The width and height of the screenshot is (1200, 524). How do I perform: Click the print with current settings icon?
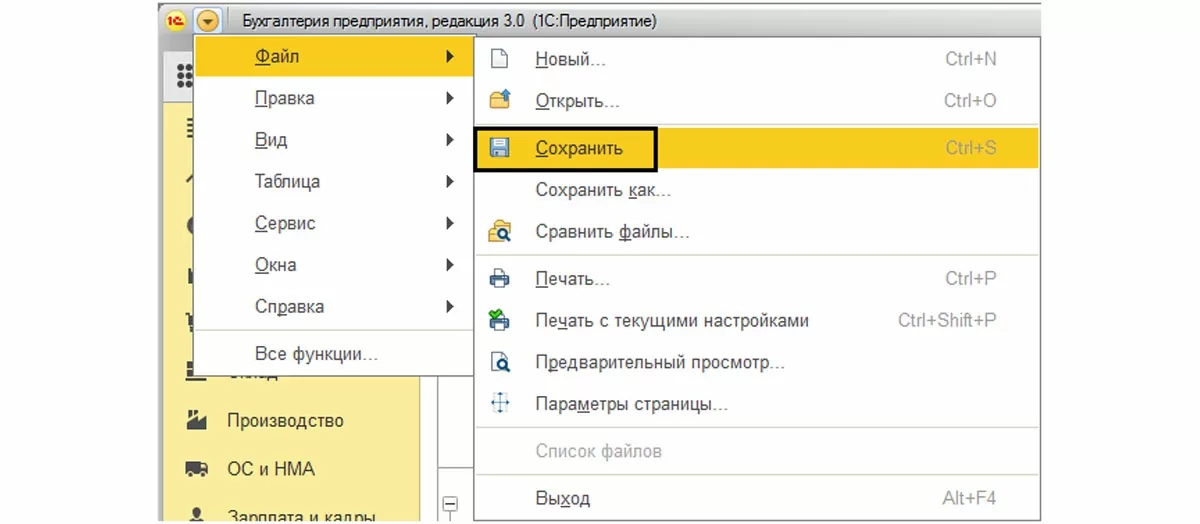click(498, 321)
